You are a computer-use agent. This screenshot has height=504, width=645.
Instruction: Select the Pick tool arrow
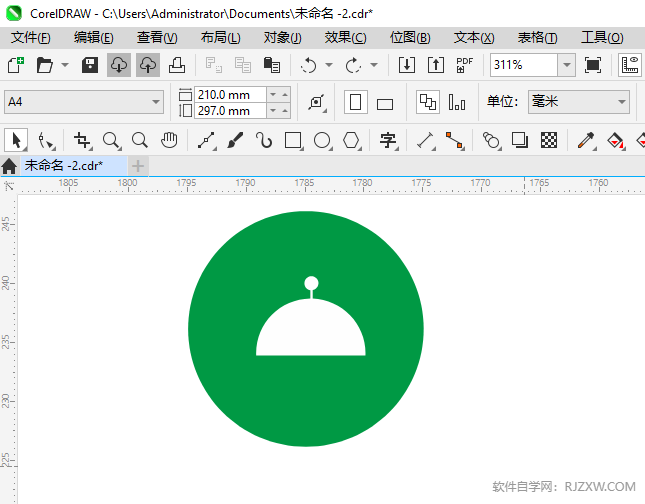(16, 140)
